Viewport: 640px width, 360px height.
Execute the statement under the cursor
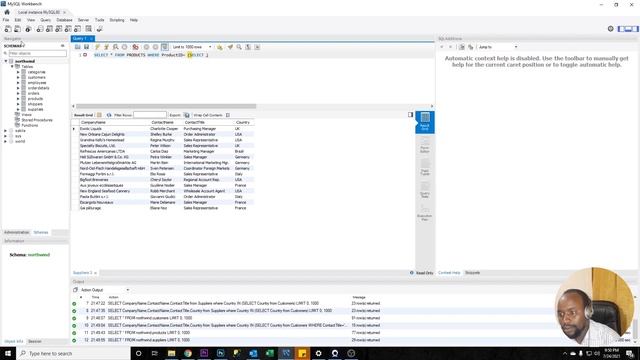coord(106,47)
